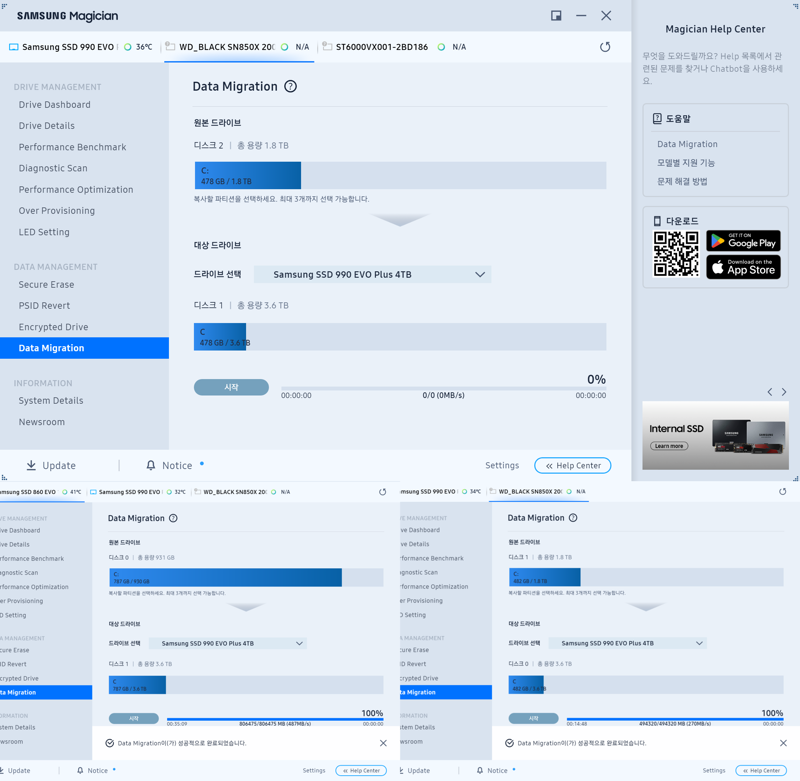The height and width of the screenshot is (781, 800).
Task: Select the C: 478 GB / 1.8 TB source partition
Action: [248, 175]
